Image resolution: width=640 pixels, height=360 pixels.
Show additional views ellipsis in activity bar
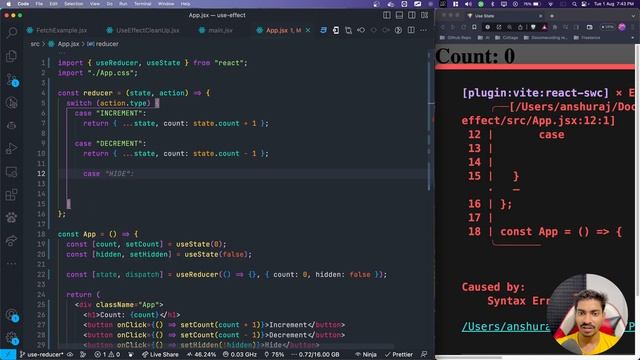11,264
